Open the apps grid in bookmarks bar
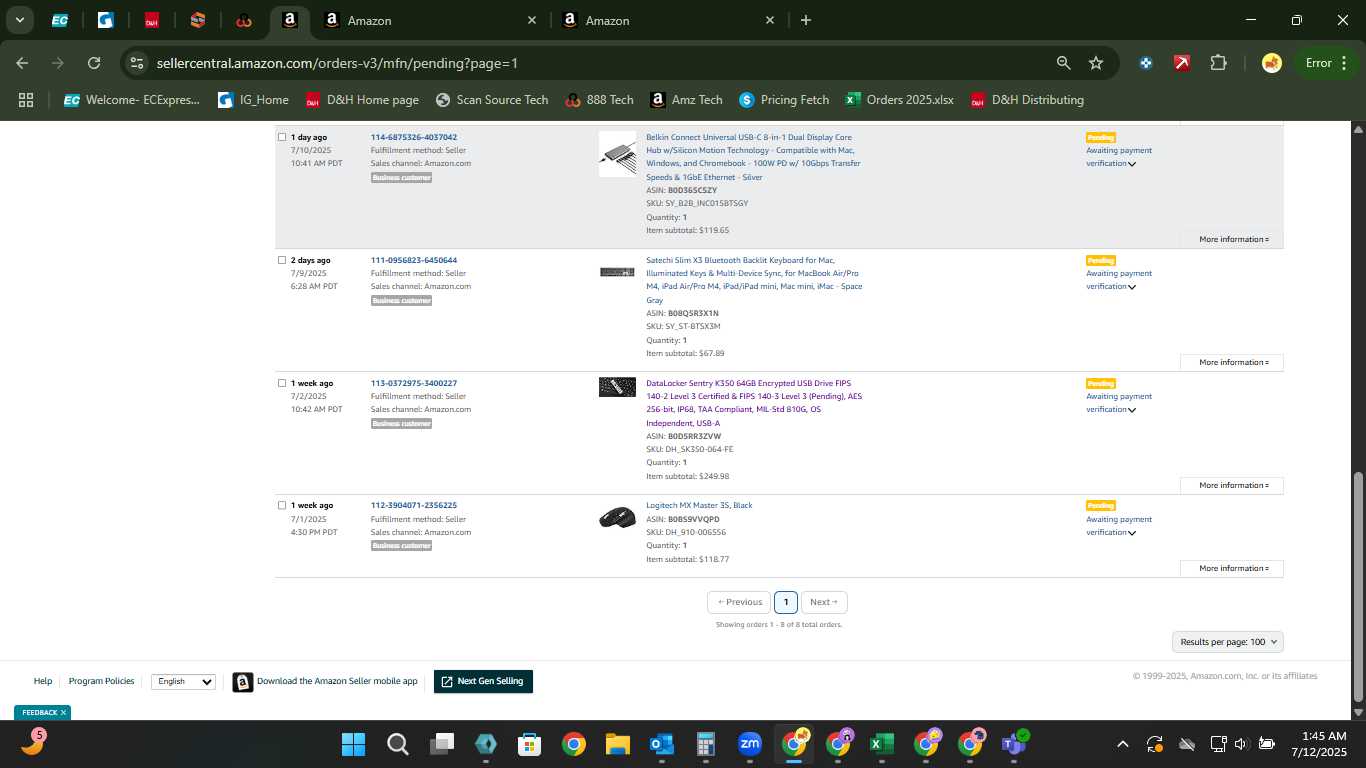The image size is (1366, 768). tap(26, 100)
